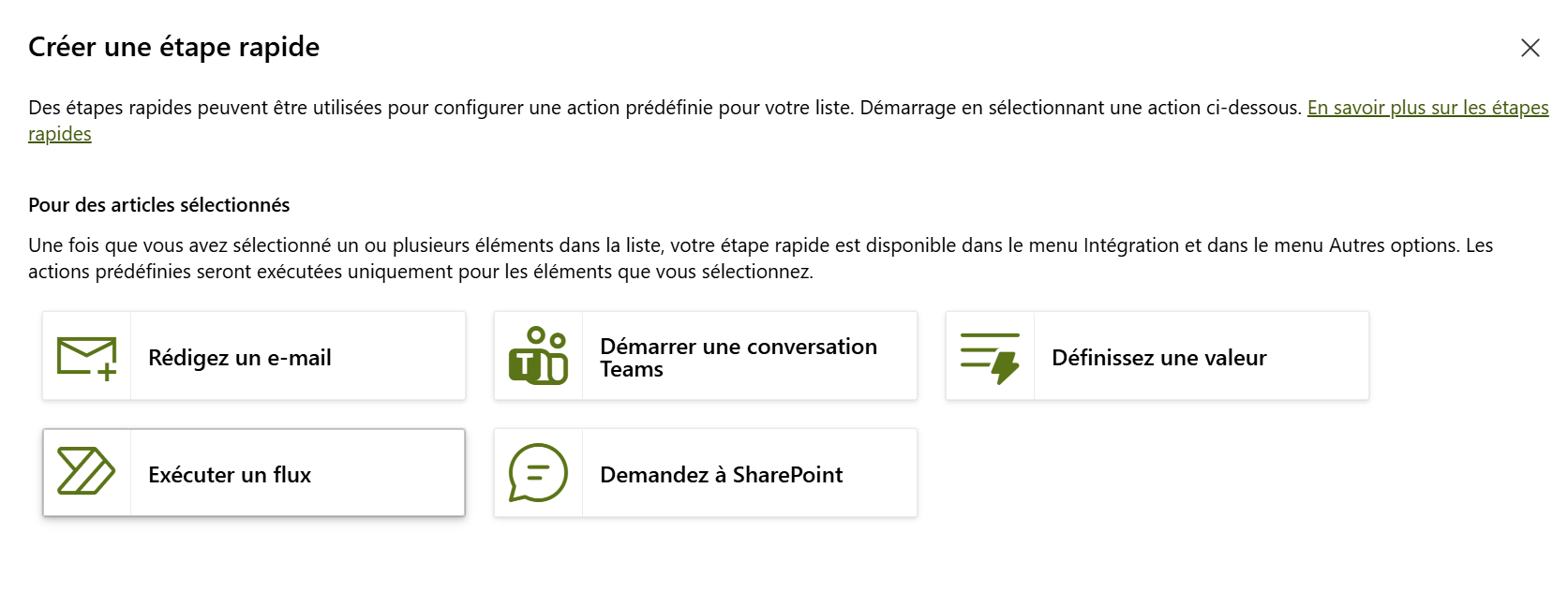The width and height of the screenshot is (1568, 607).
Task: Click the envelope icon for composing email
Action: [86, 357]
